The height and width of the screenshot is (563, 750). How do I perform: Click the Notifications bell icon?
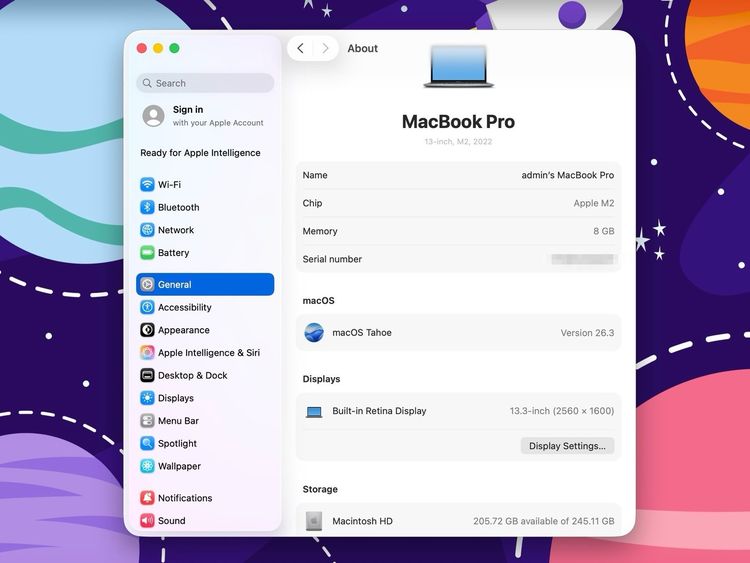coord(147,498)
